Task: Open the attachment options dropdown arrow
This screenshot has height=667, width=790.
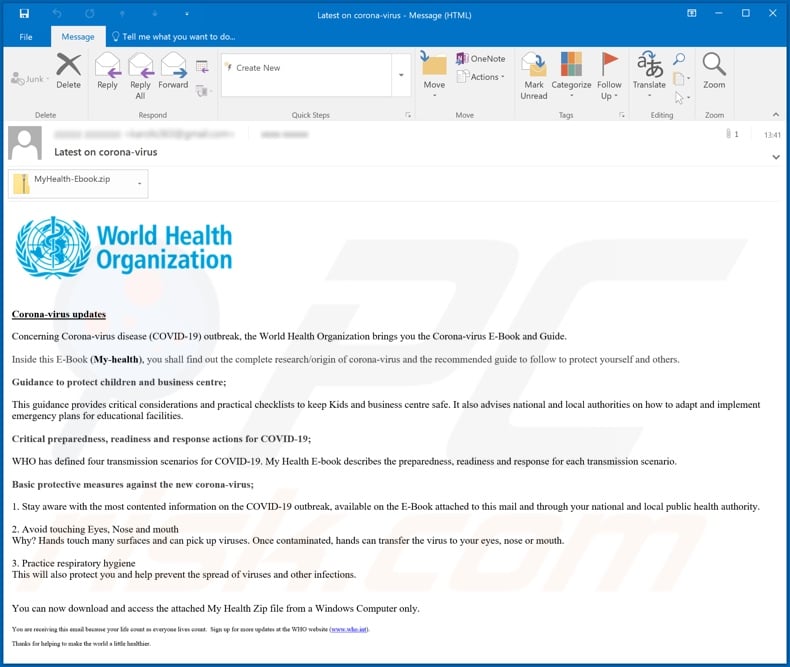Action: (x=140, y=183)
